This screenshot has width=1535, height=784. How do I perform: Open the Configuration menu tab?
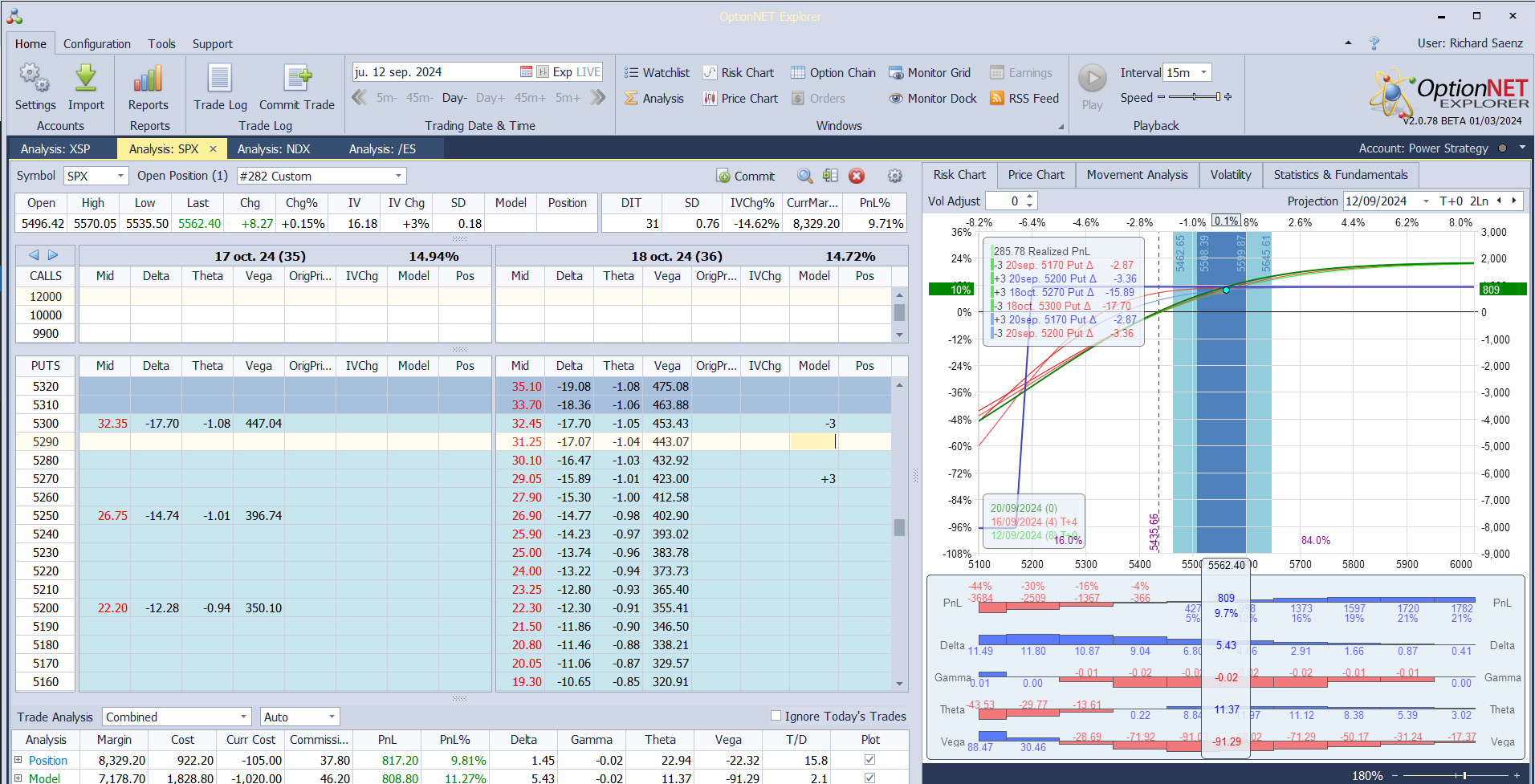pyautogui.click(x=97, y=44)
